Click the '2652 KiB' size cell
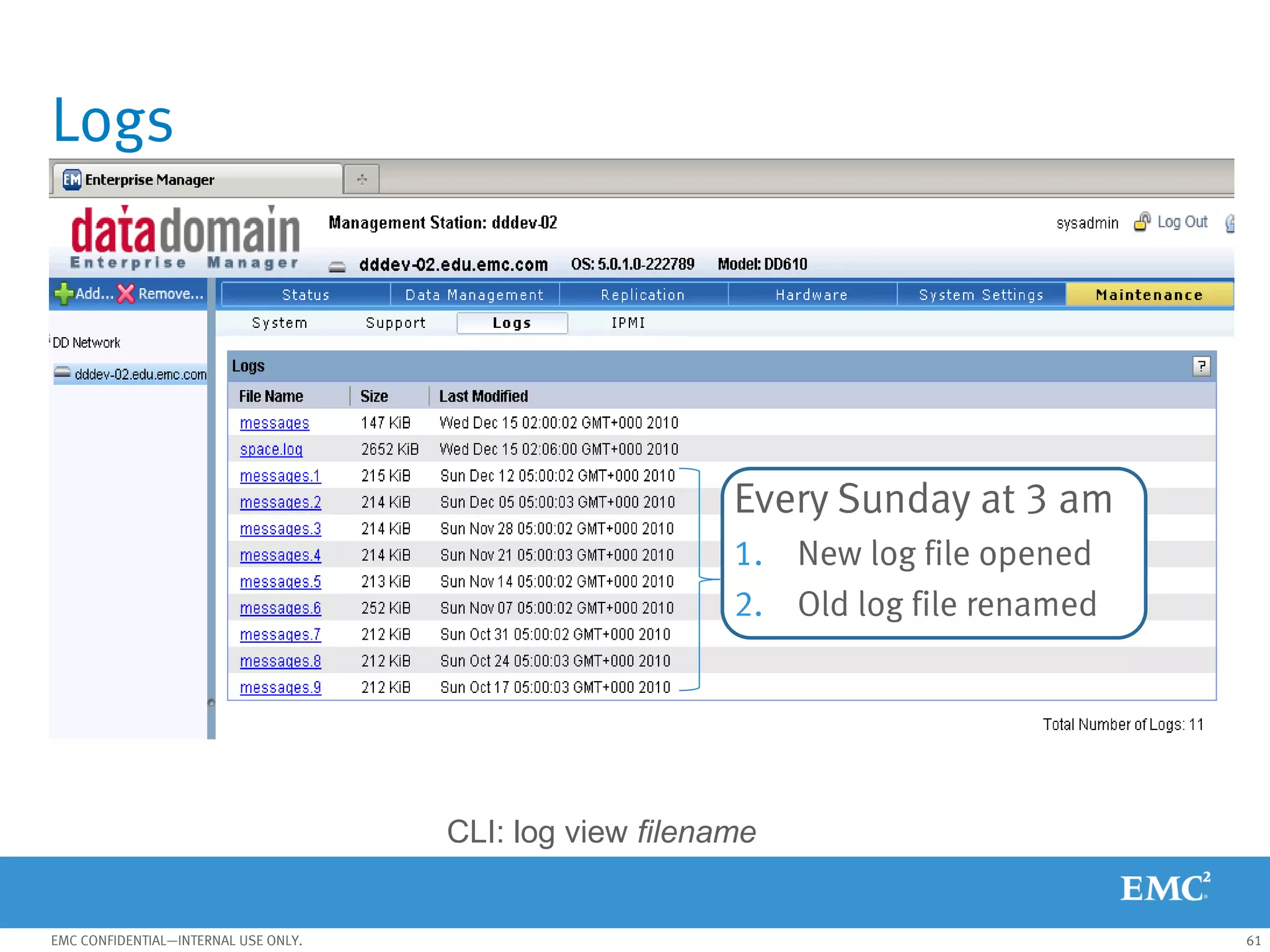Screen dimensions: 1270x952 [x=390, y=449]
